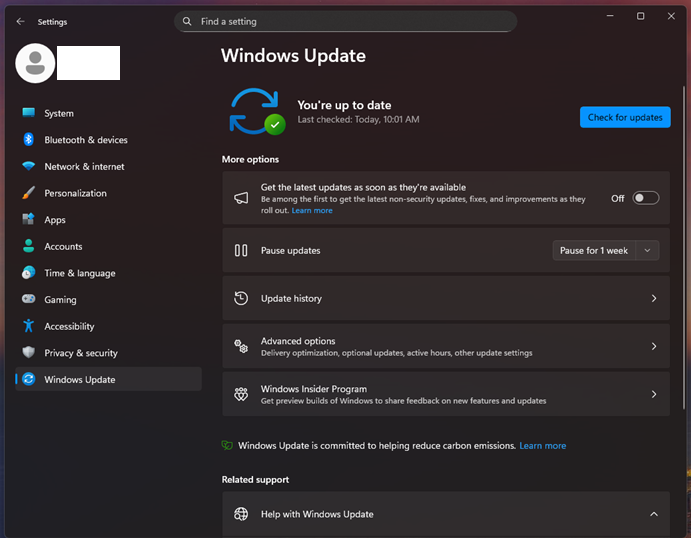Go to Accessibility settings
The height and width of the screenshot is (538, 691).
coord(108,326)
